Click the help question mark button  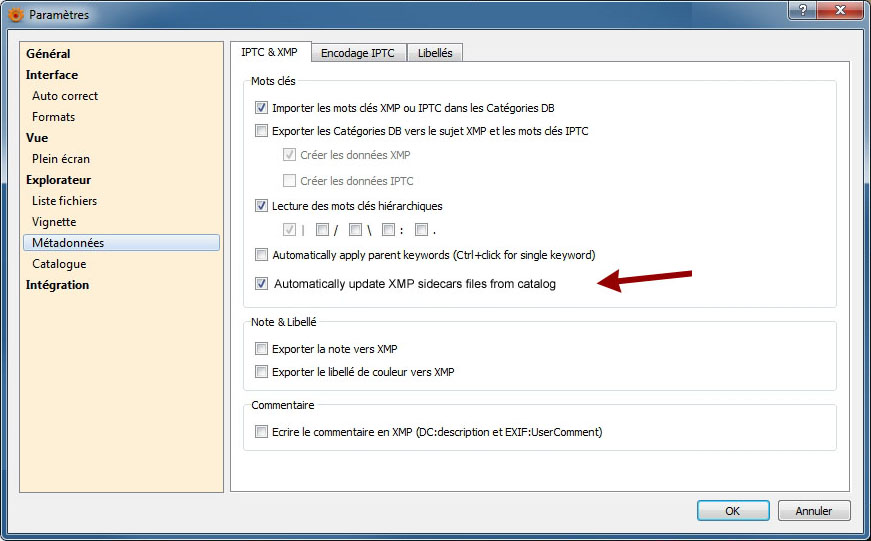tap(803, 10)
